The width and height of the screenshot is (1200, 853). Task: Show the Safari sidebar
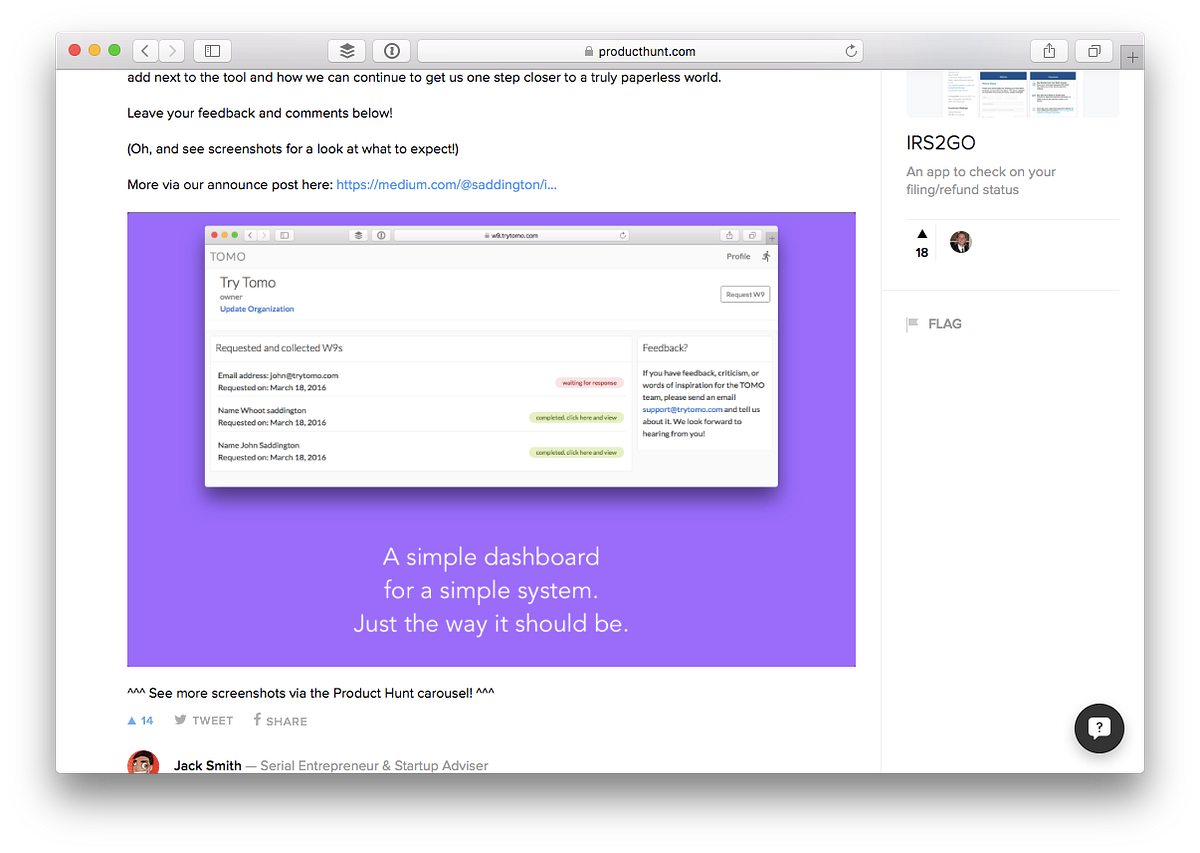[212, 51]
